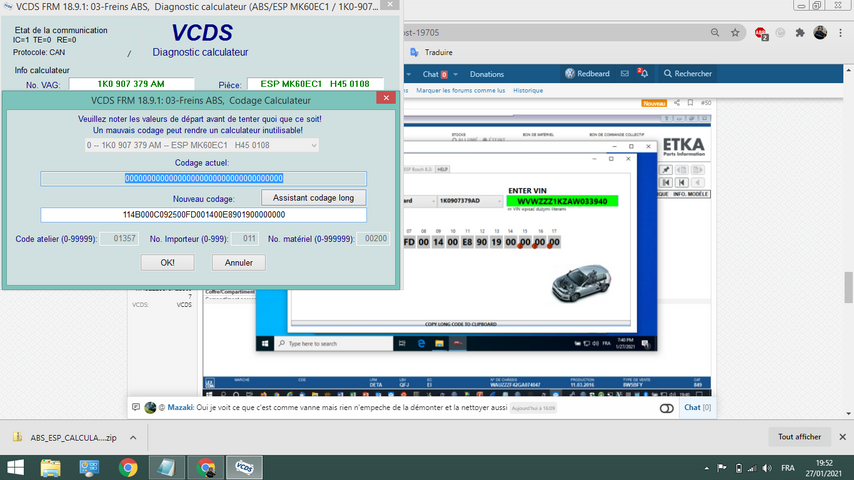
Task: Click the zoom icon in Chrome address bar
Action: [715, 33]
